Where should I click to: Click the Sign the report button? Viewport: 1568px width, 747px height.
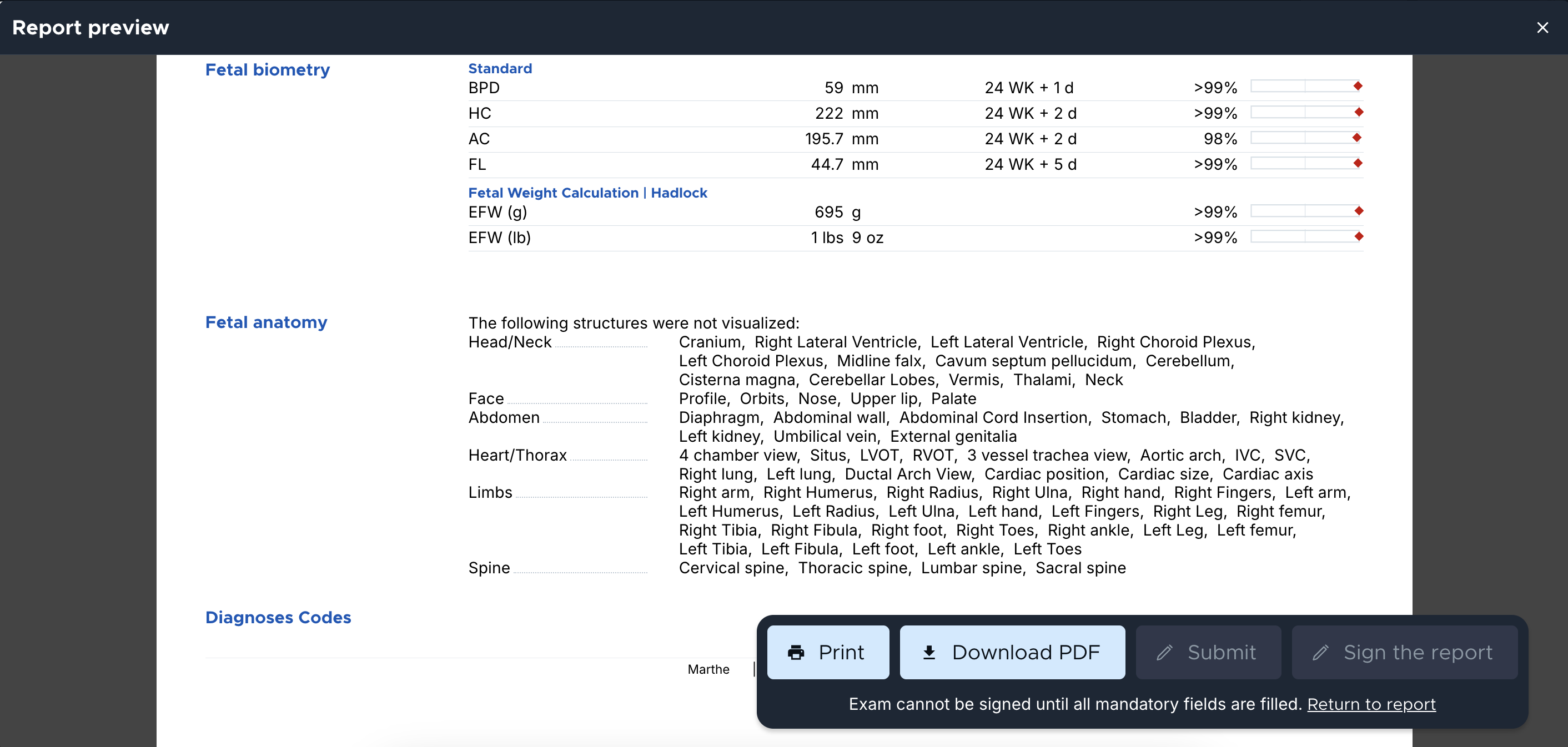click(x=1404, y=652)
